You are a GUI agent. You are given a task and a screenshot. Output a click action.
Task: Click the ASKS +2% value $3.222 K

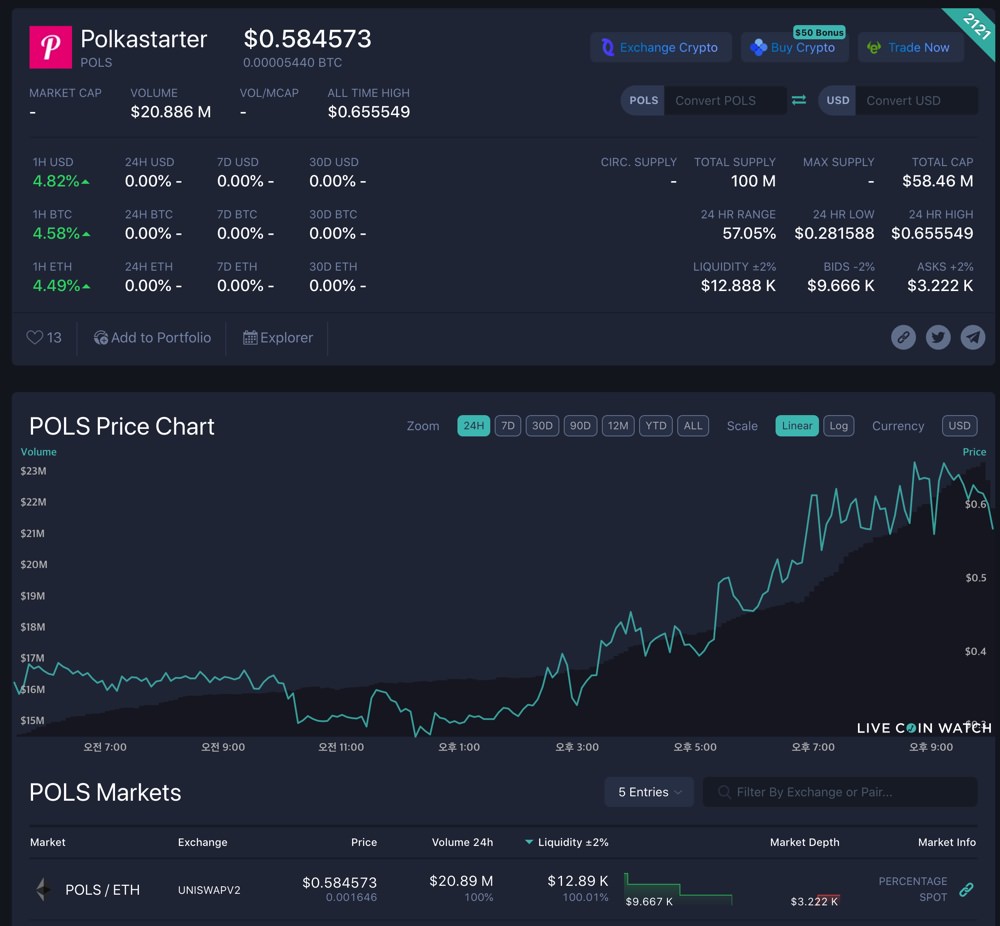pos(940,286)
